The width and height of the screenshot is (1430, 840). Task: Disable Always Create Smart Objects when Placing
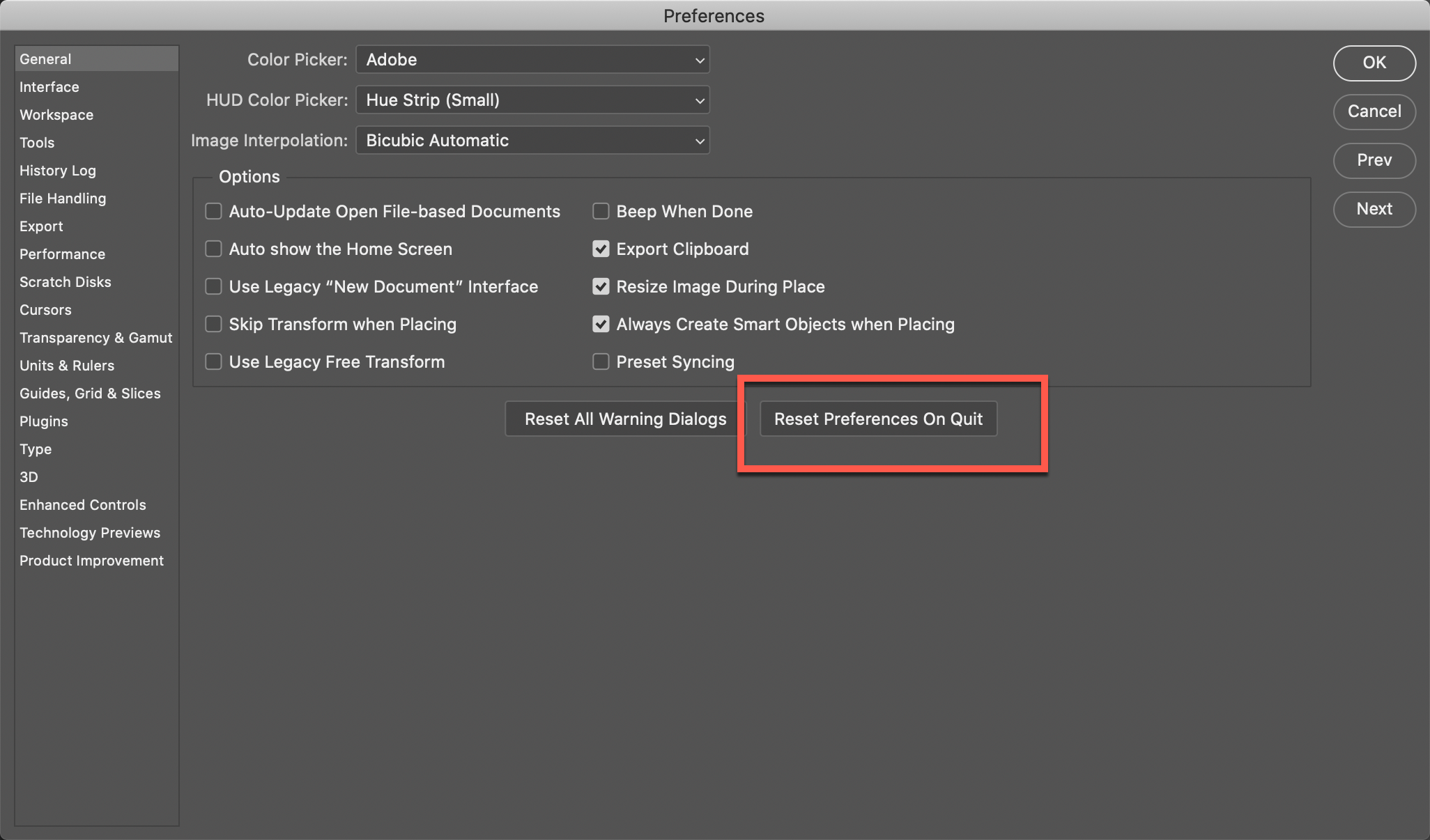(x=601, y=324)
